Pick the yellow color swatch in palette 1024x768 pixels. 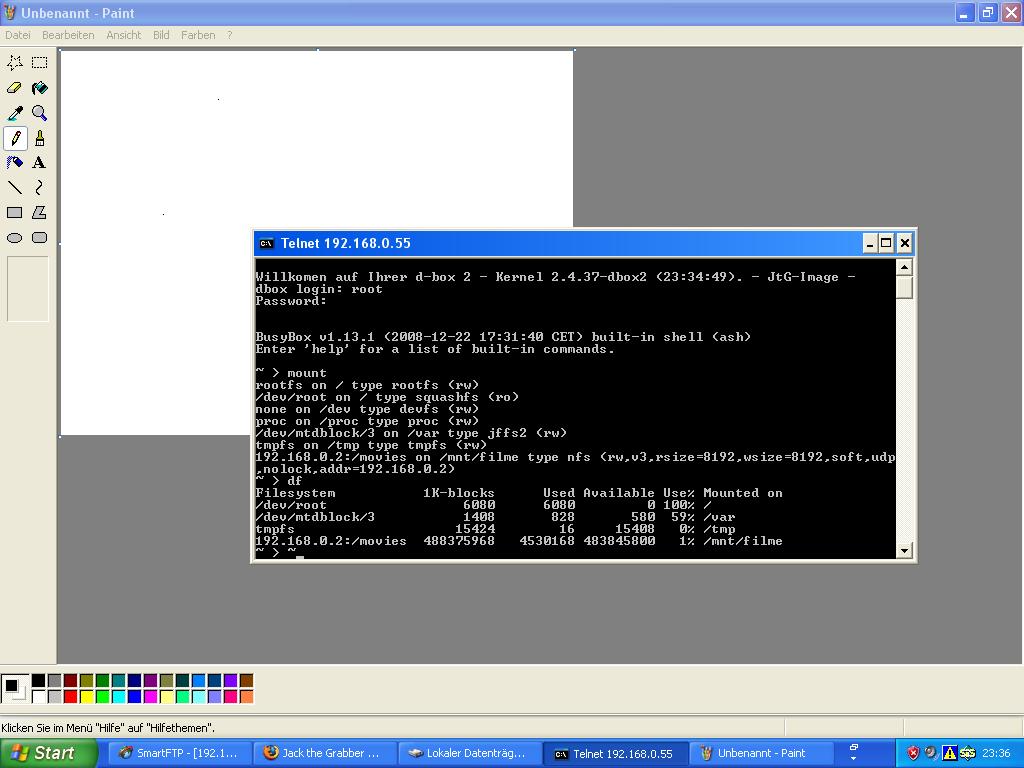pos(86,696)
